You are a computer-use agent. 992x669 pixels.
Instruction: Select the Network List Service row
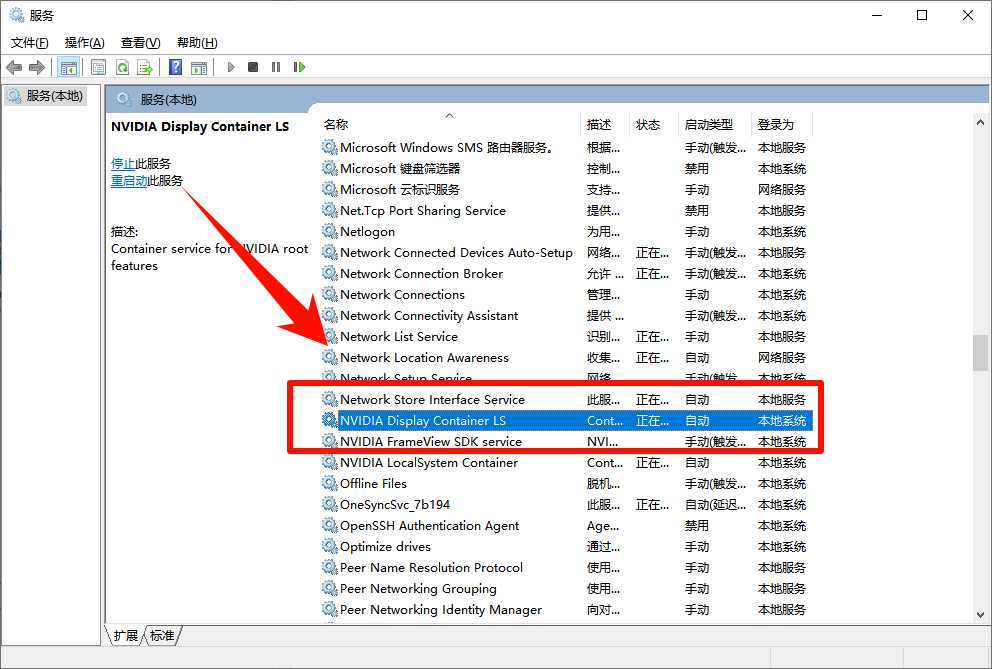(x=566, y=337)
